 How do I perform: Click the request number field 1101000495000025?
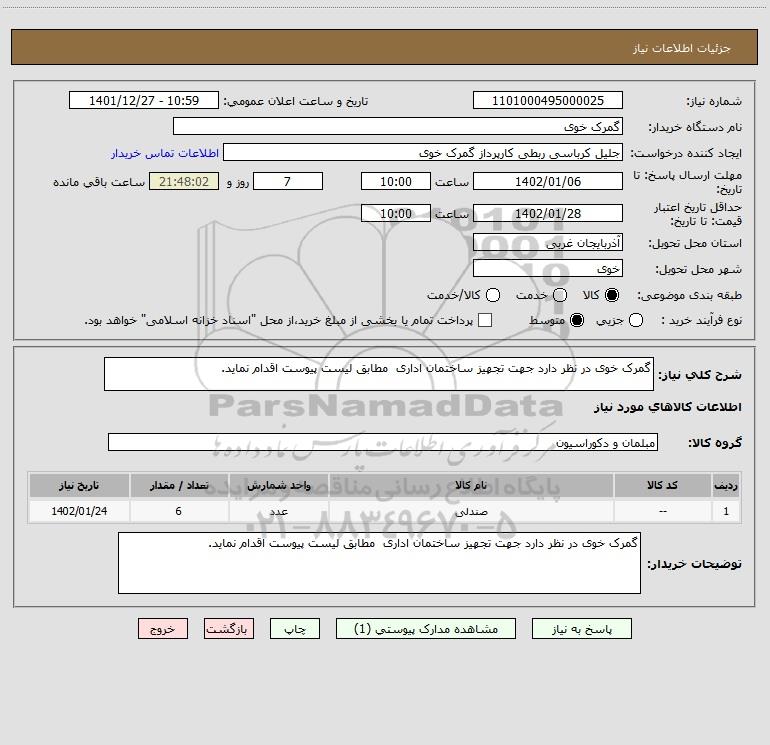coord(548,100)
